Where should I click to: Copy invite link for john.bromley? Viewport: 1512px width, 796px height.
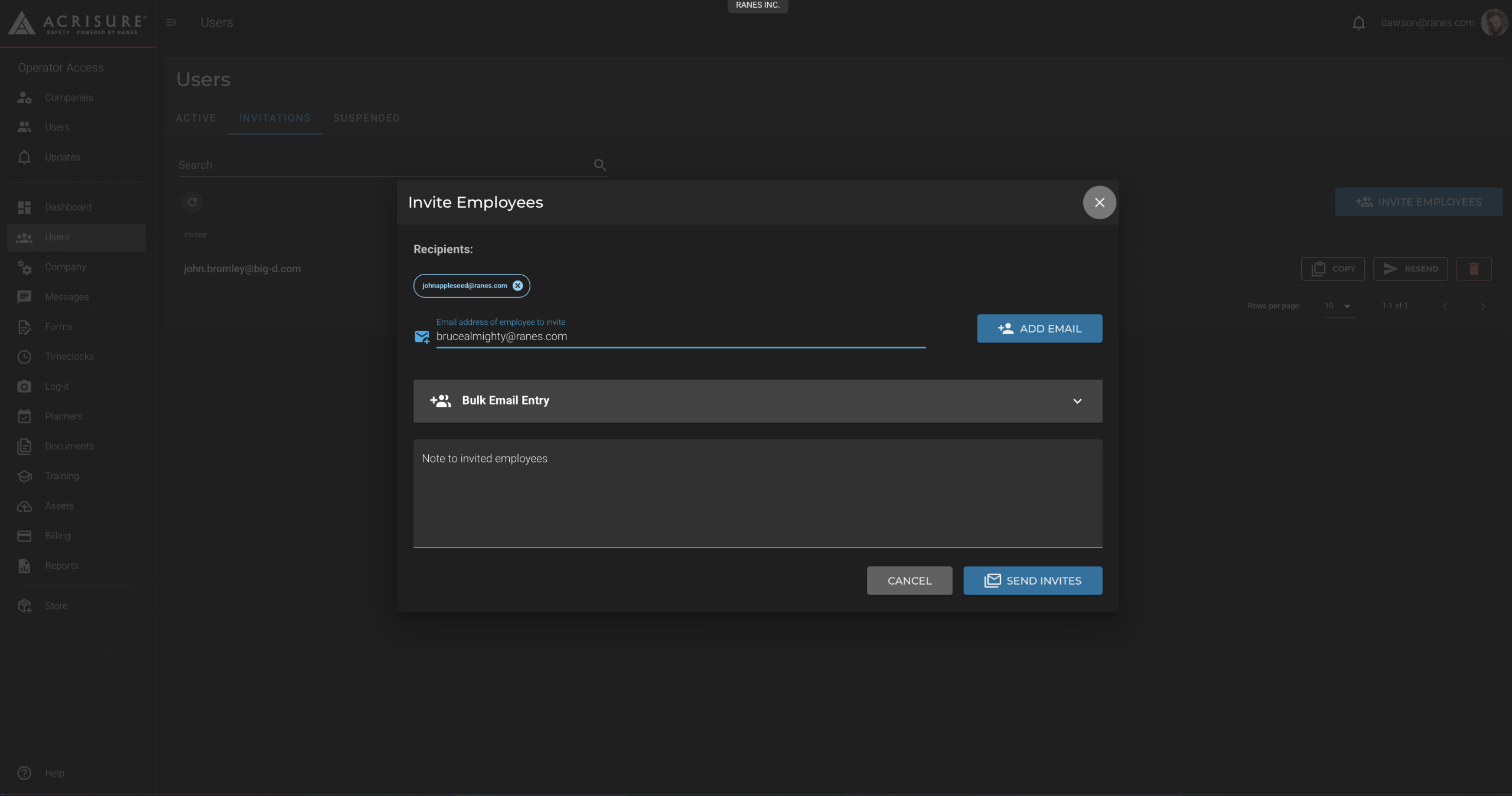point(1333,269)
